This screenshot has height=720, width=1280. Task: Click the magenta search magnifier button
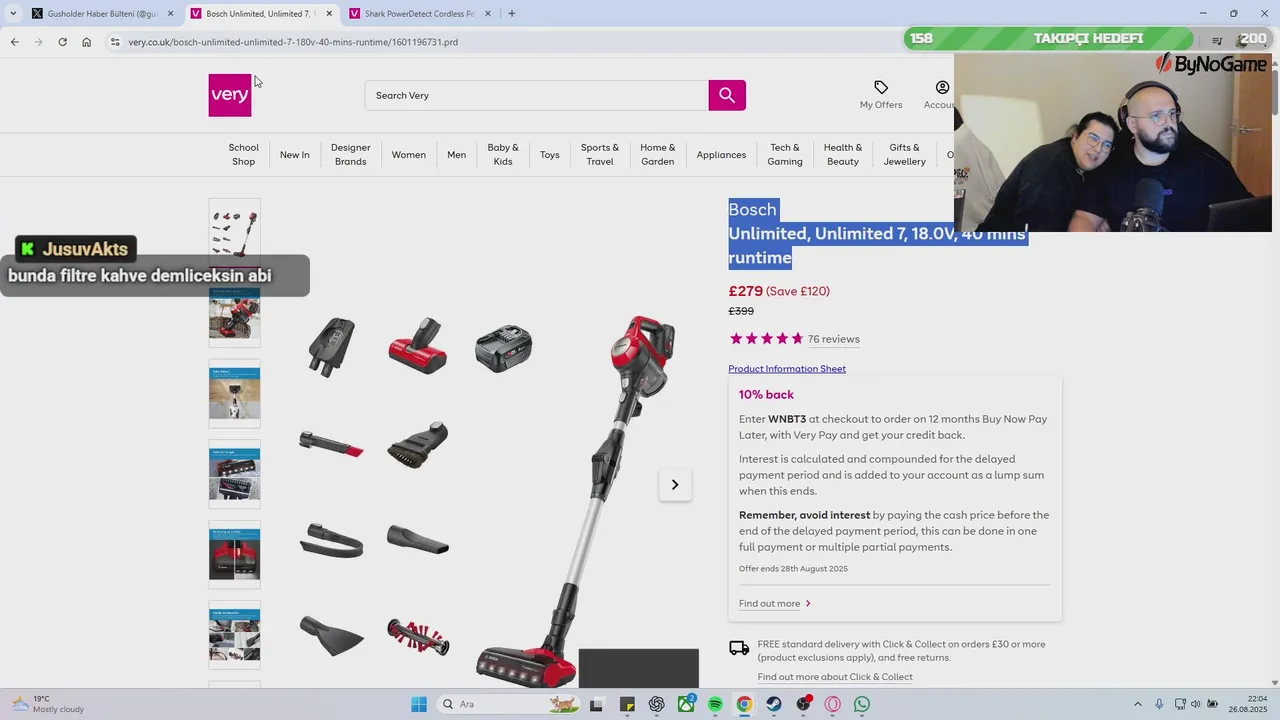[x=727, y=95]
